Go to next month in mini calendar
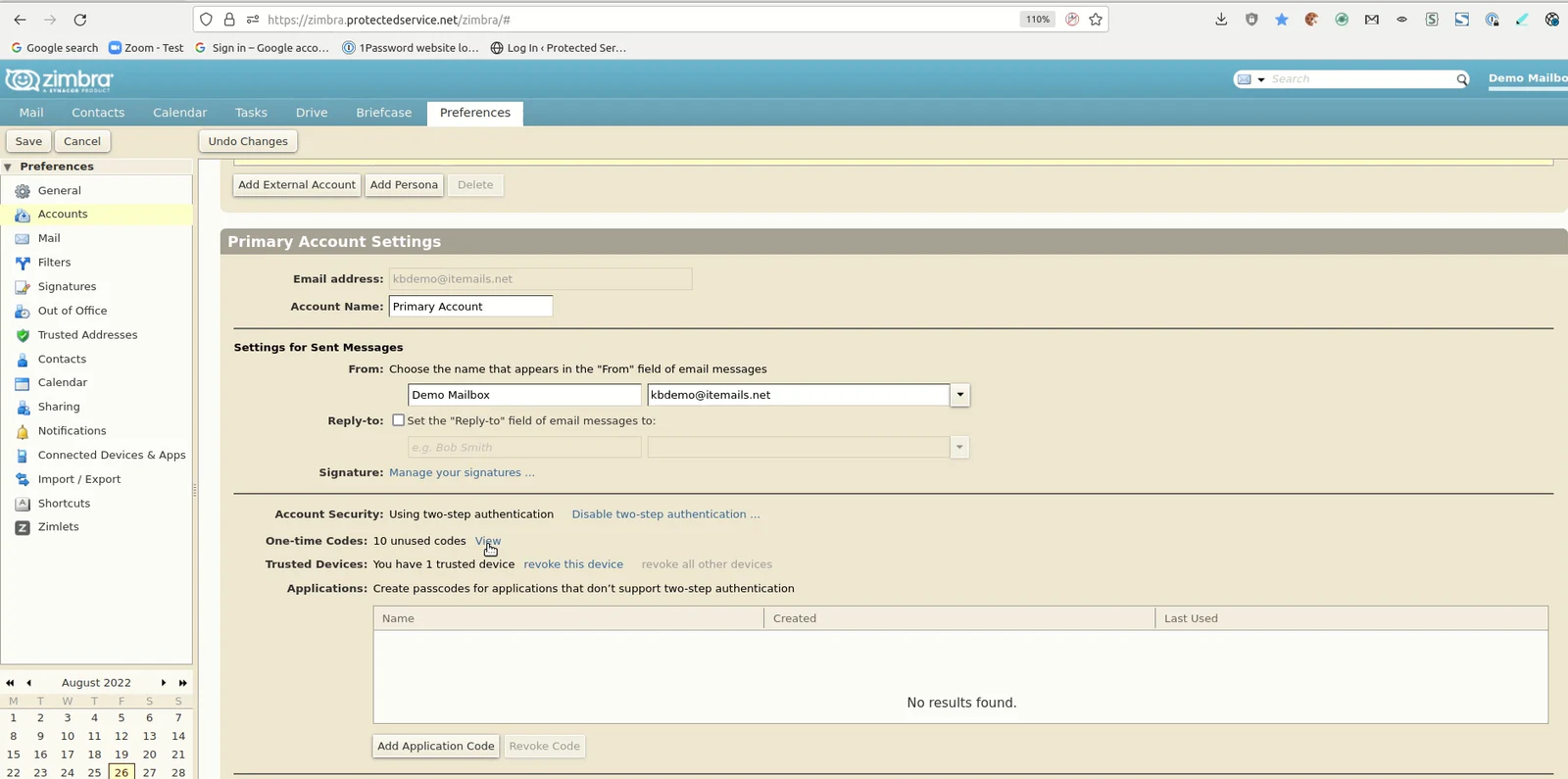 pos(163,683)
